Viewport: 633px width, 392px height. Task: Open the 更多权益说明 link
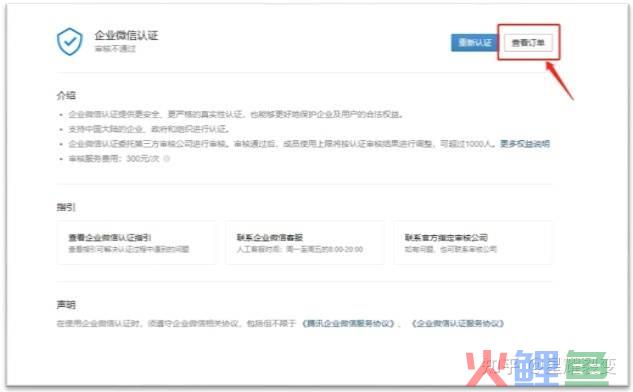[x=525, y=144]
